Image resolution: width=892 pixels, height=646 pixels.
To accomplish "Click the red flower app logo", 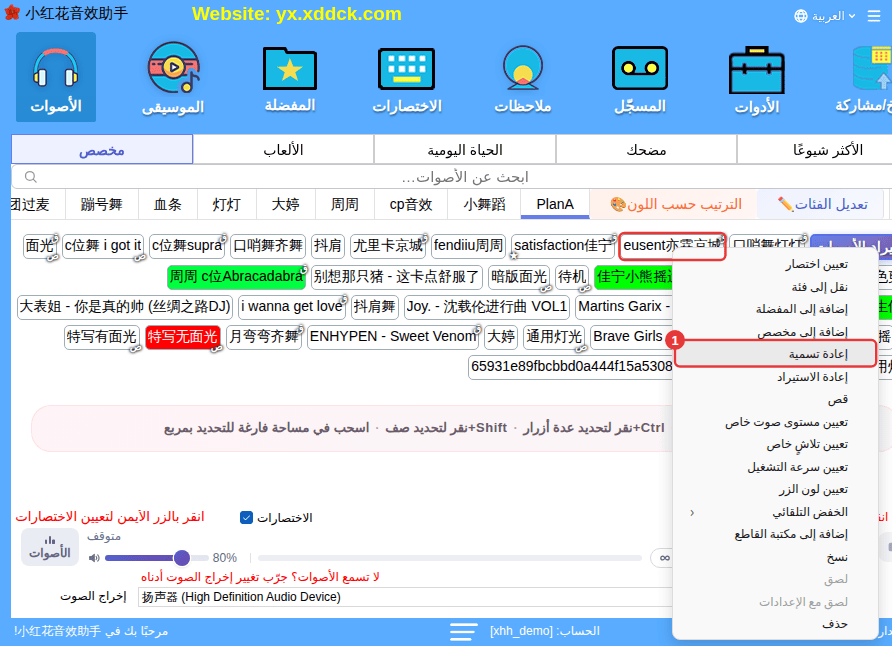I will point(12,13).
